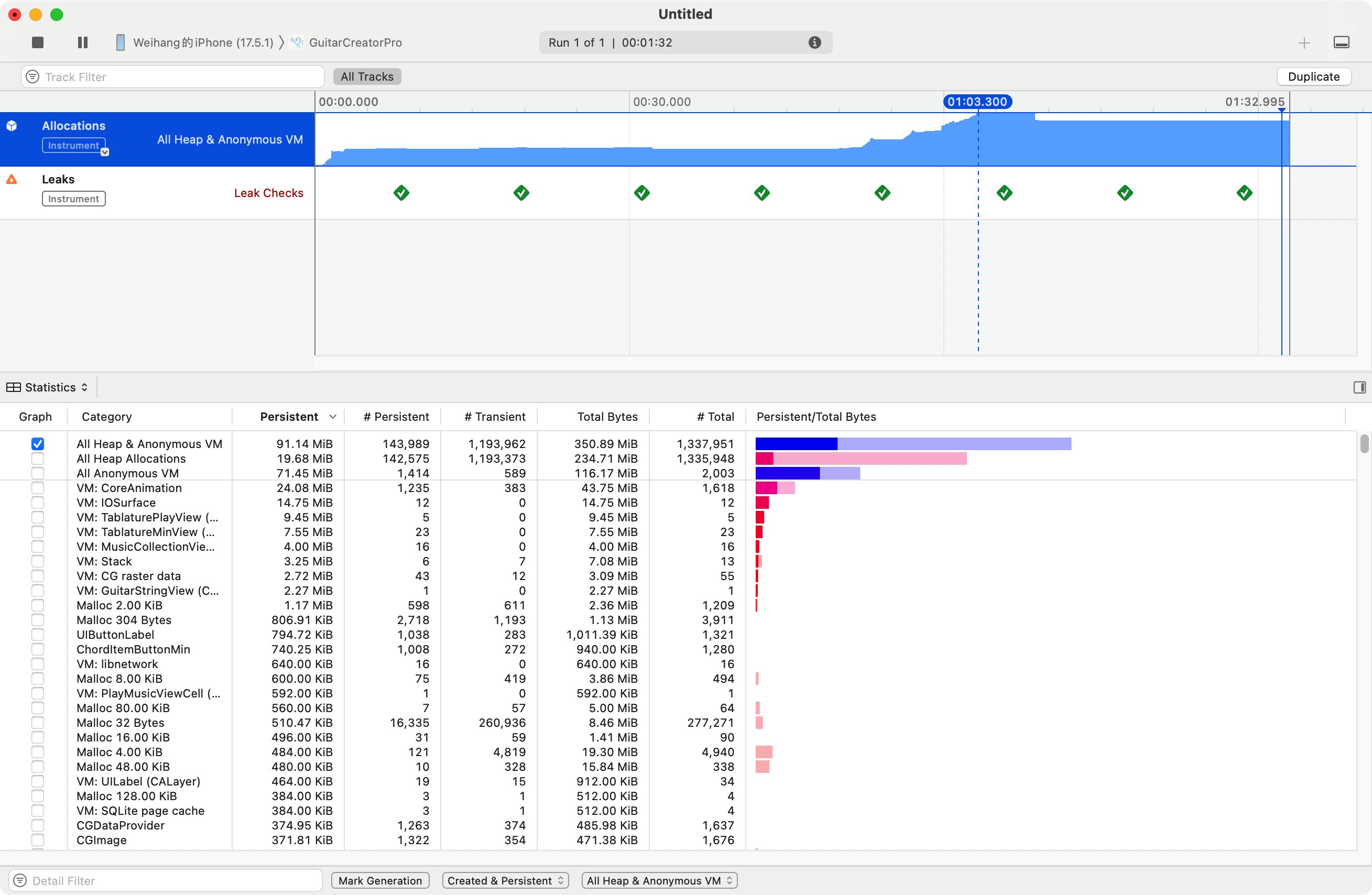Select the VM: SQLite page cache row
Screen dimensions: 1372x895
pos(678,810)
